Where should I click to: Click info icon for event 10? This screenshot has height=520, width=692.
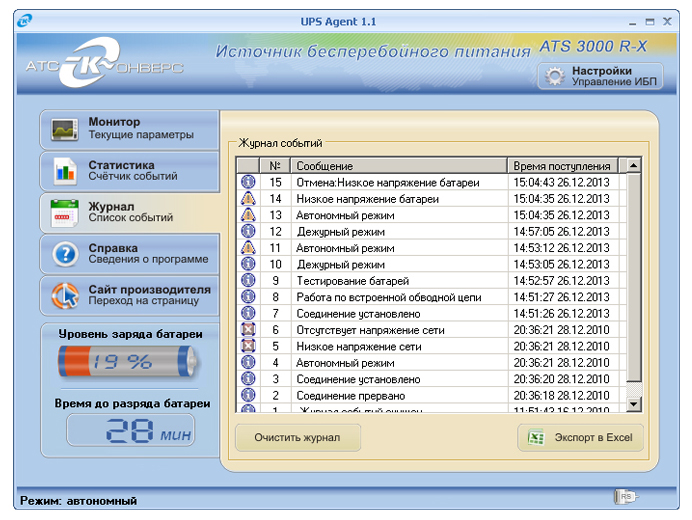tap(248, 264)
